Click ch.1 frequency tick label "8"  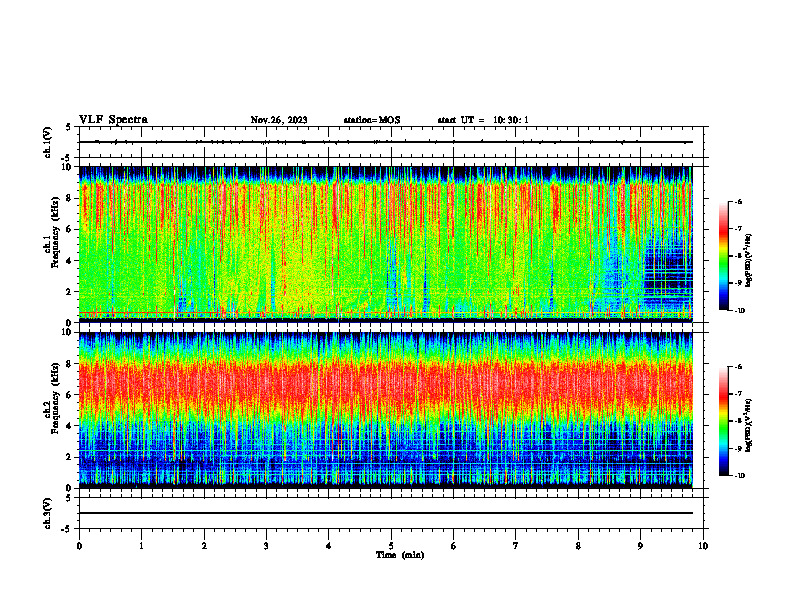71,198
